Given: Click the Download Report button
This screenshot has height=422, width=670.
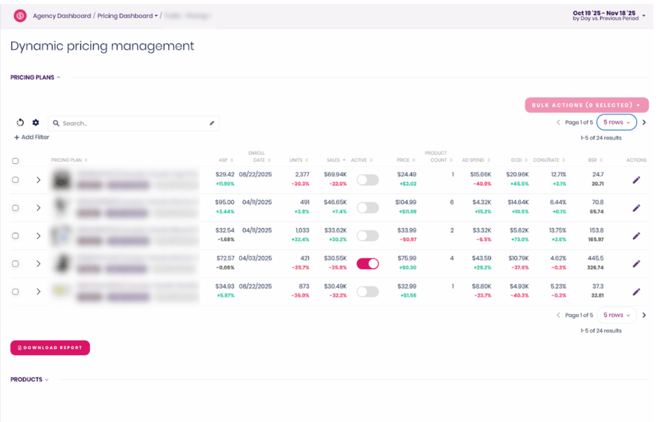Looking at the screenshot, I should pyautogui.click(x=50, y=348).
